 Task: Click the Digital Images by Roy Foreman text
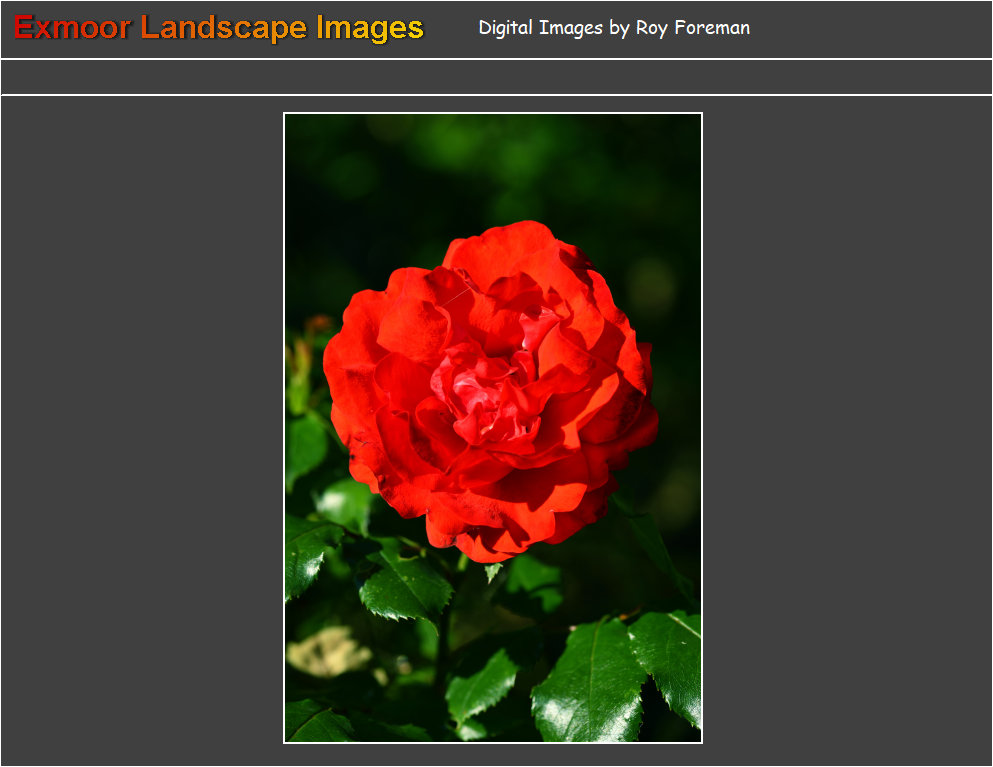click(613, 28)
